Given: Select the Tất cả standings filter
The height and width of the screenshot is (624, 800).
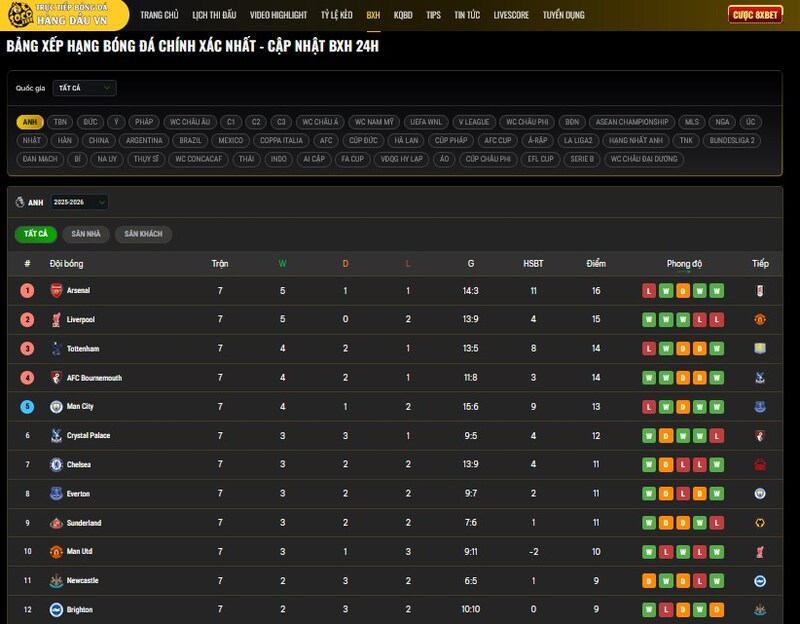Looking at the screenshot, I should 36,234.
